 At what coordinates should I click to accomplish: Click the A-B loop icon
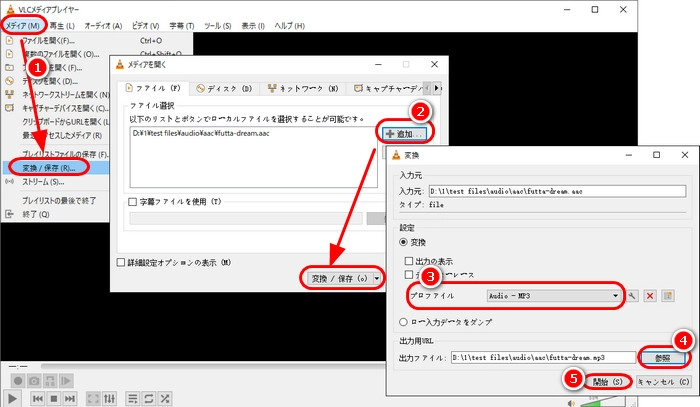coord(50,381)
